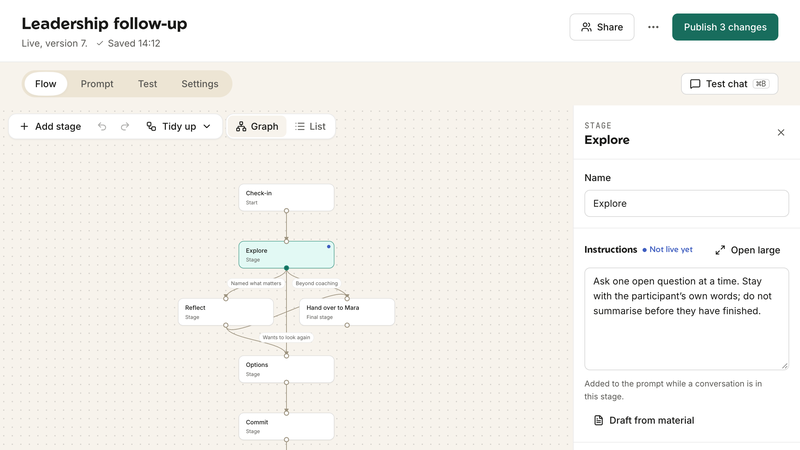Switch to the Flow tab
Screen dimensions: 800x450
(45, 84)
